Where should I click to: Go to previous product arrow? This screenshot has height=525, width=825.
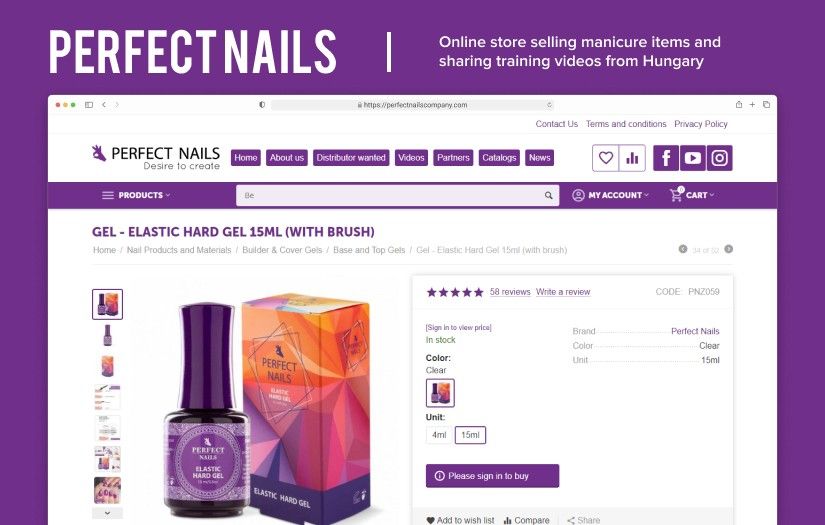[683, 249]
